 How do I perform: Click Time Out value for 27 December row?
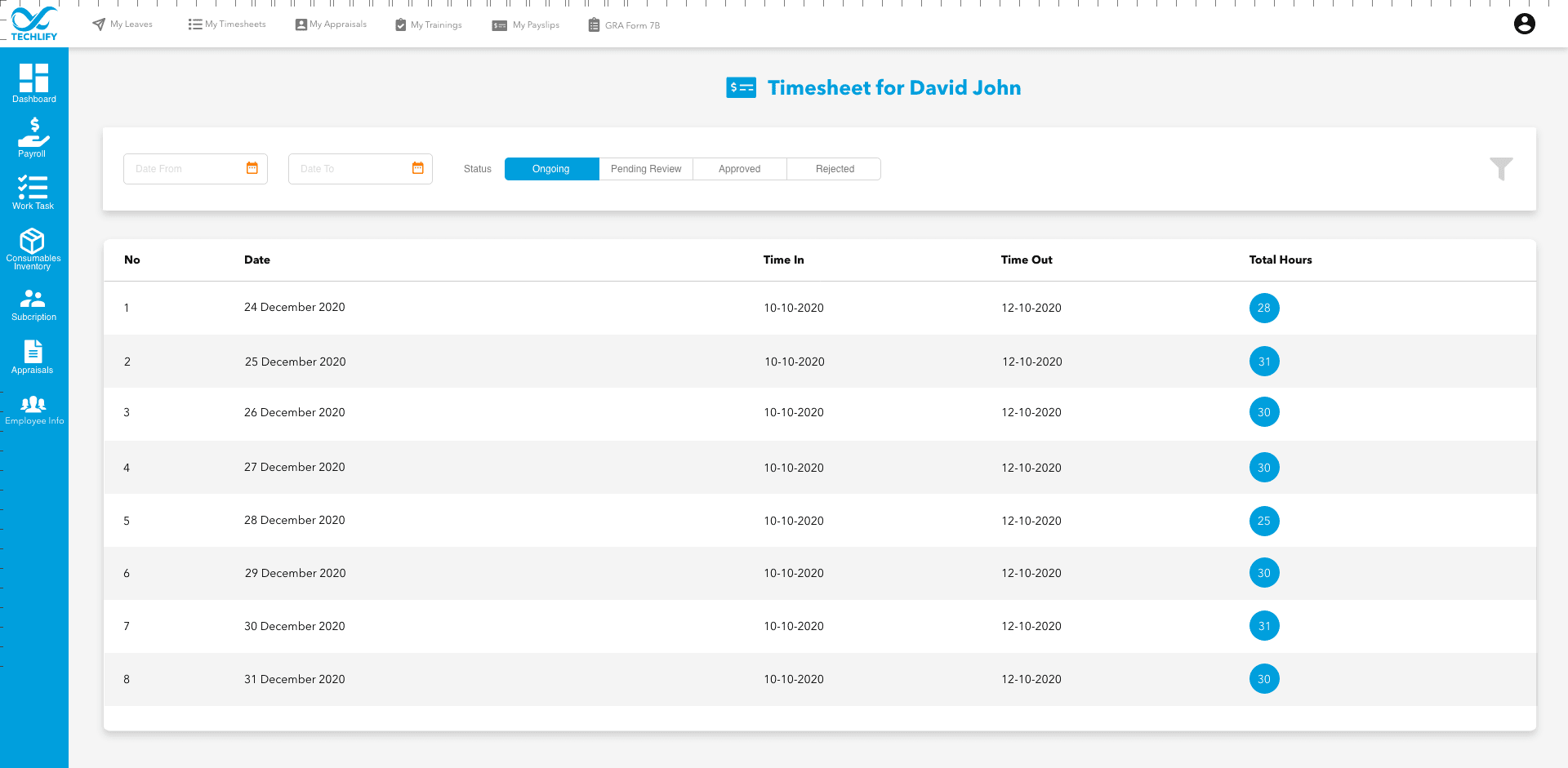[1031, 468]
